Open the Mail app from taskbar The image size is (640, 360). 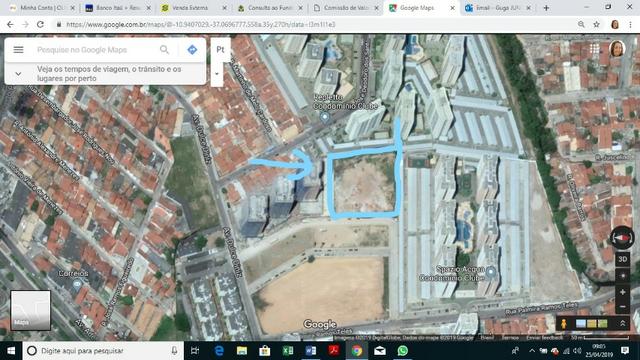[380, 351]
